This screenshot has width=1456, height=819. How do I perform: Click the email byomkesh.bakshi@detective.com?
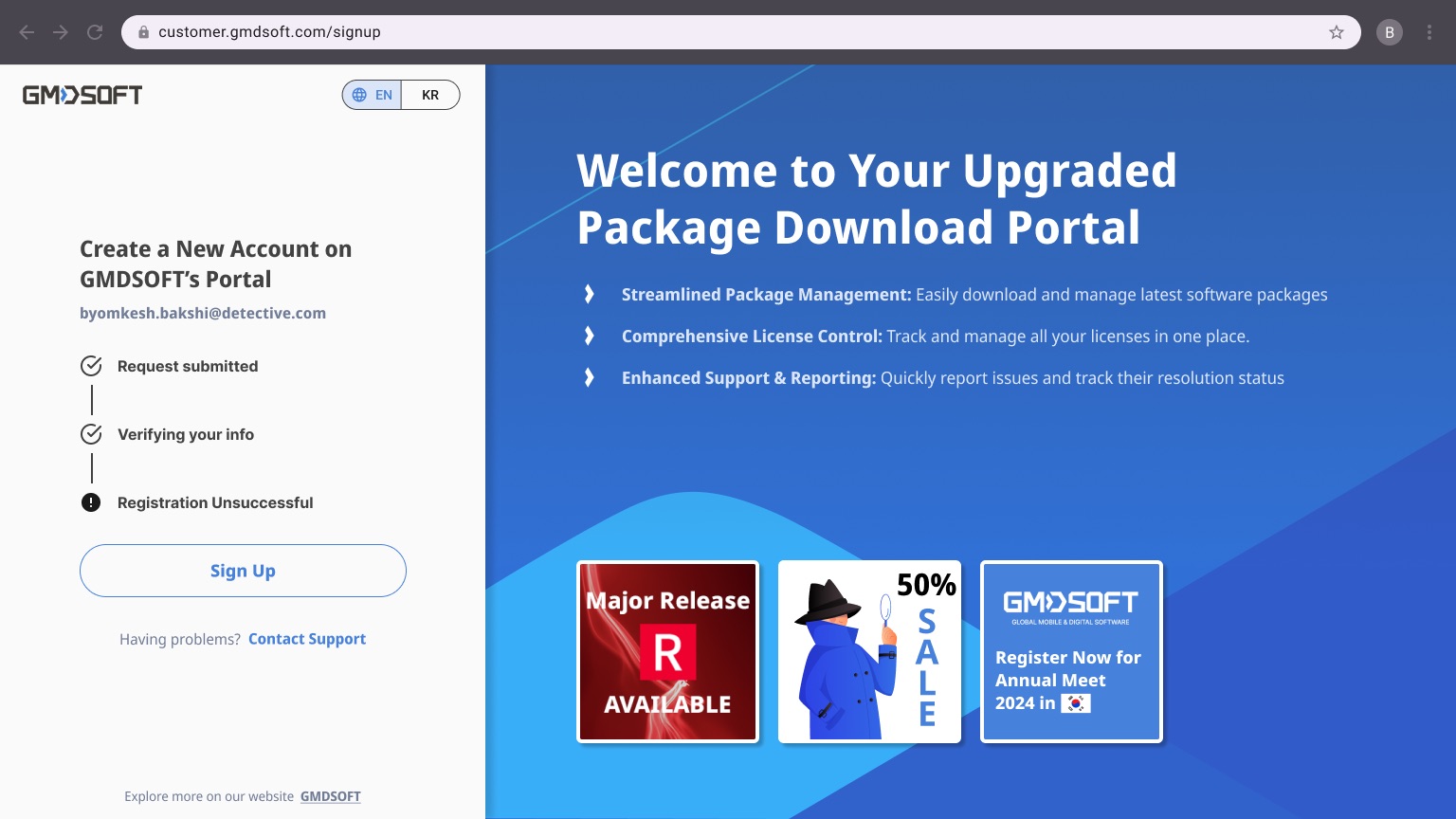click(203, 313)
